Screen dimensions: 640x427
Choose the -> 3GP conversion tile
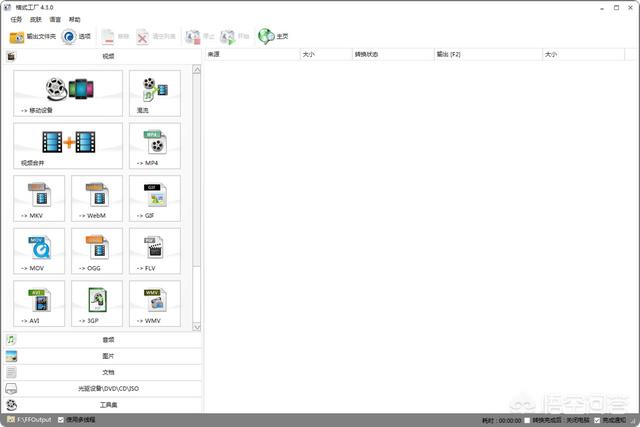[97, 303]
